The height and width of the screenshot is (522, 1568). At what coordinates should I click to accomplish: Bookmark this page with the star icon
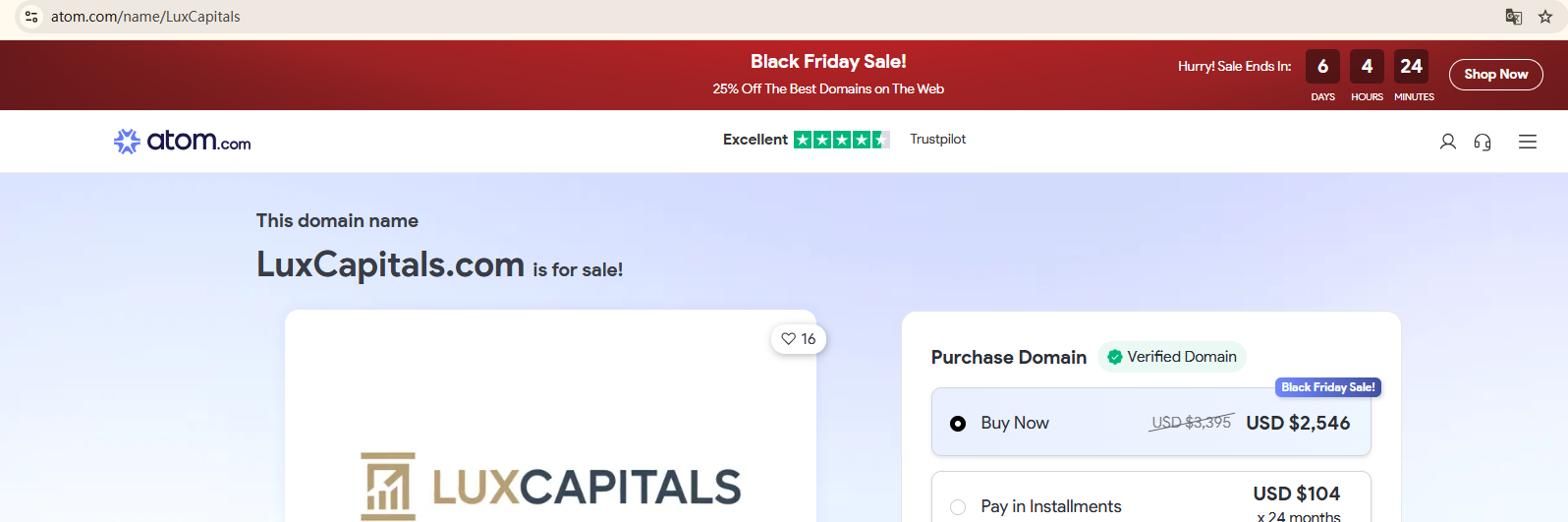pyautogui.click(x=1545, y=17)
